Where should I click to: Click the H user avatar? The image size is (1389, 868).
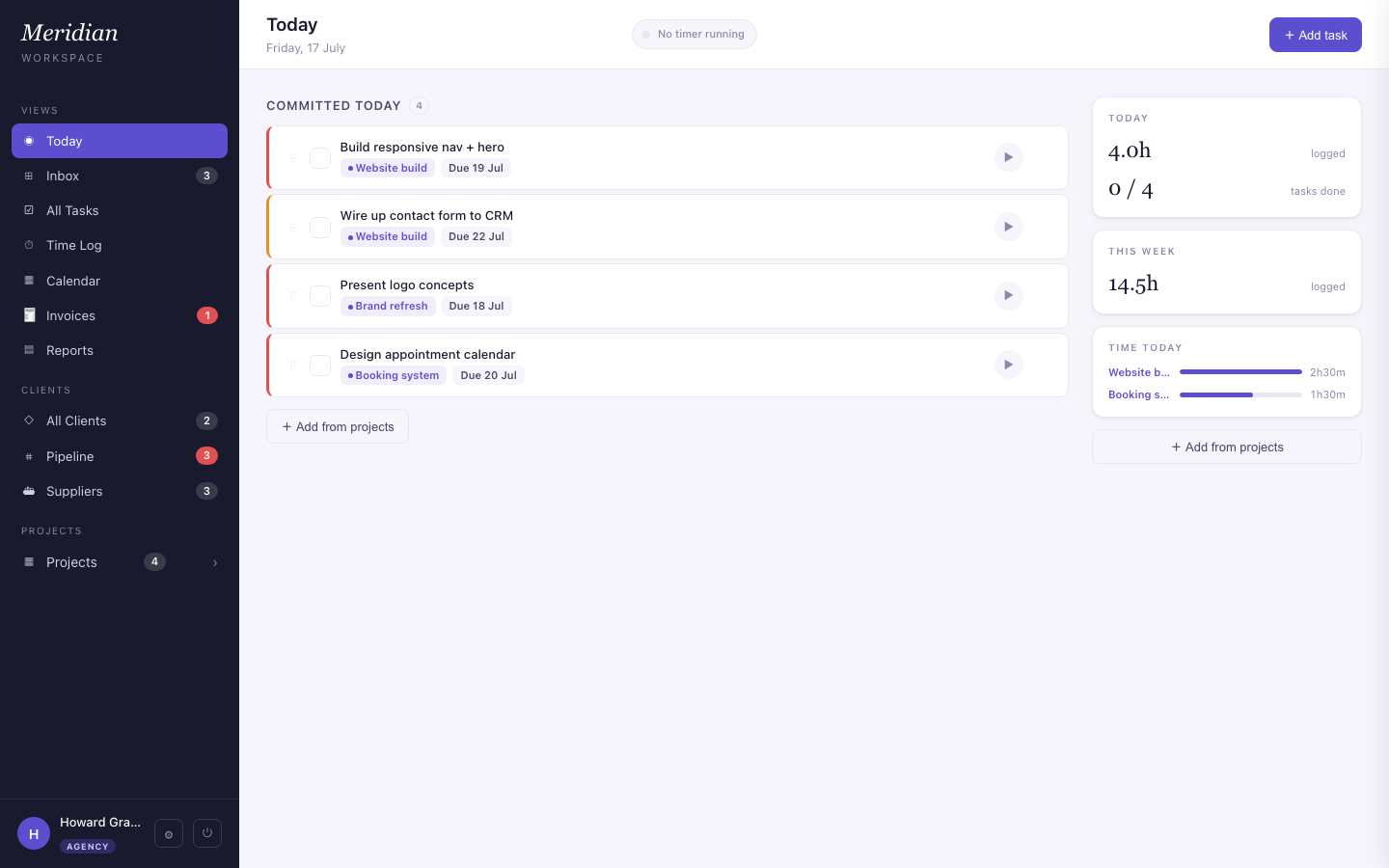(34, 834)
